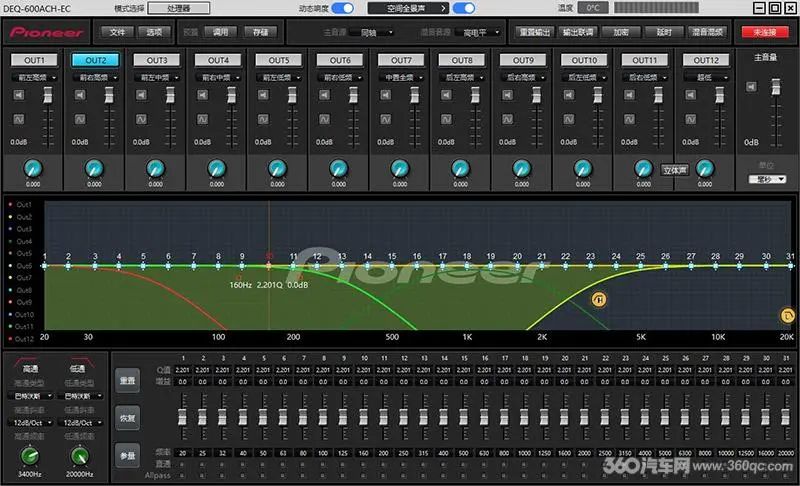Tick the 直通 checkbox for EQ band 1

tap(183, 465)
